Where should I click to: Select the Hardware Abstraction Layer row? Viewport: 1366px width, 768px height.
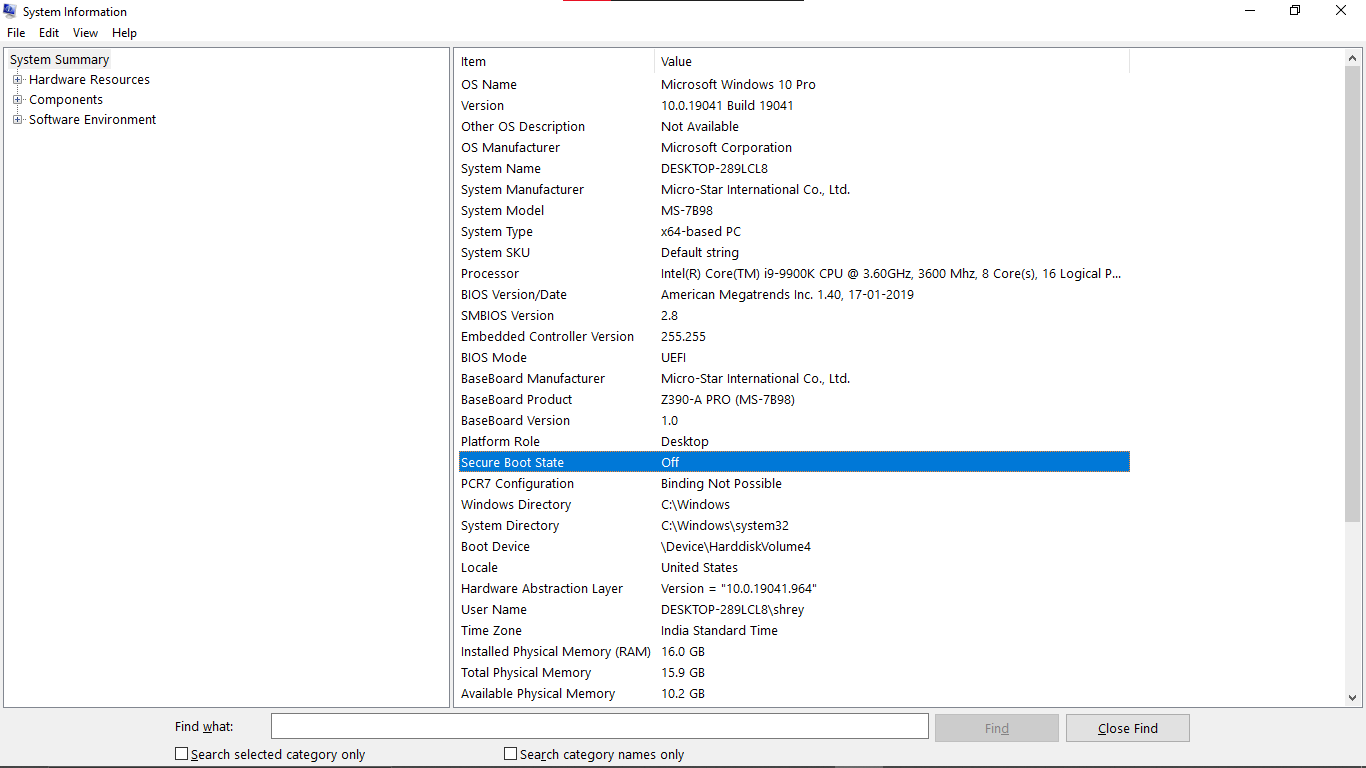pos(794,589)
